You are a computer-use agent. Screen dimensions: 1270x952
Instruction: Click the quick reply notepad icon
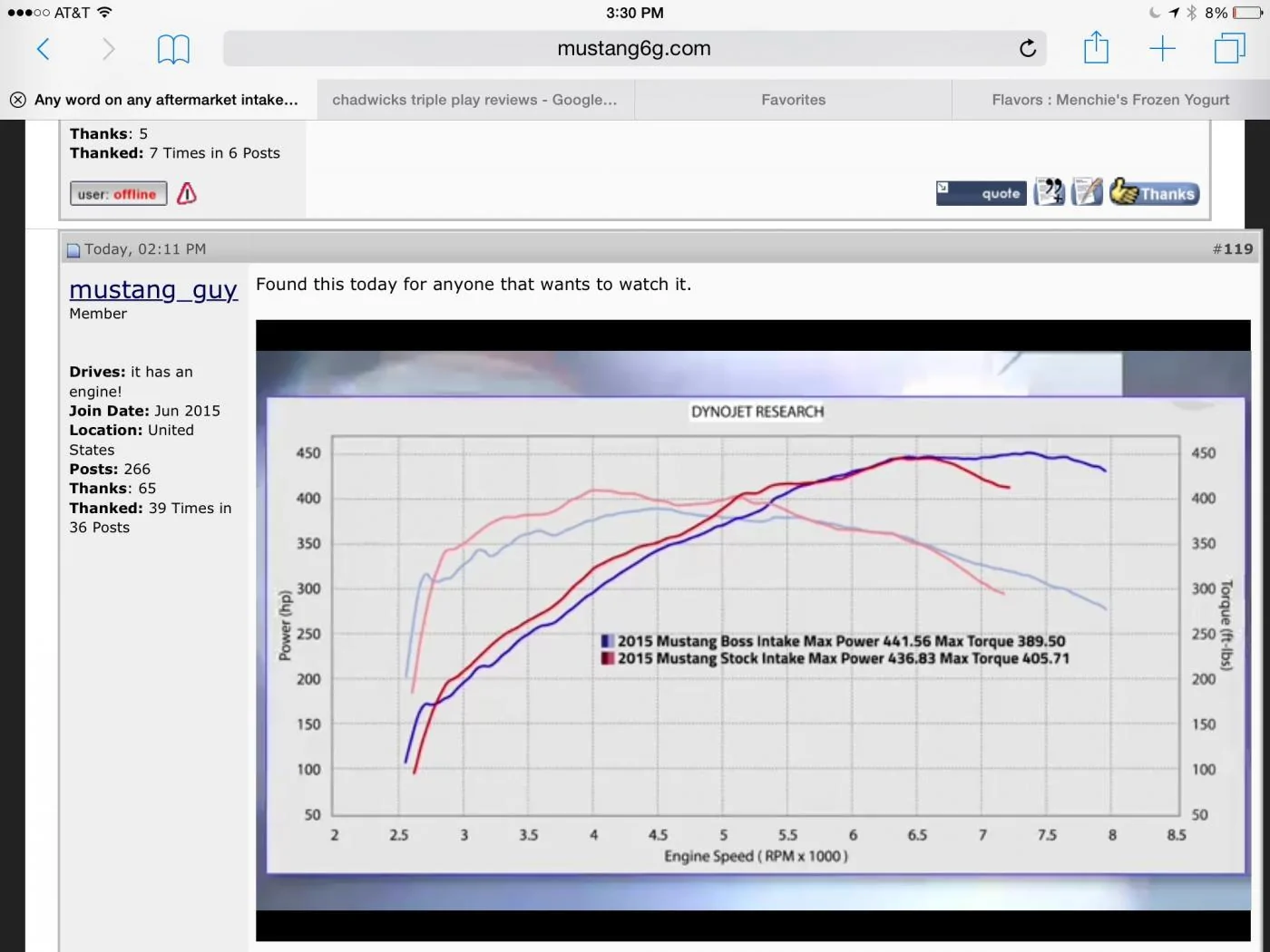coord(1087,191)
